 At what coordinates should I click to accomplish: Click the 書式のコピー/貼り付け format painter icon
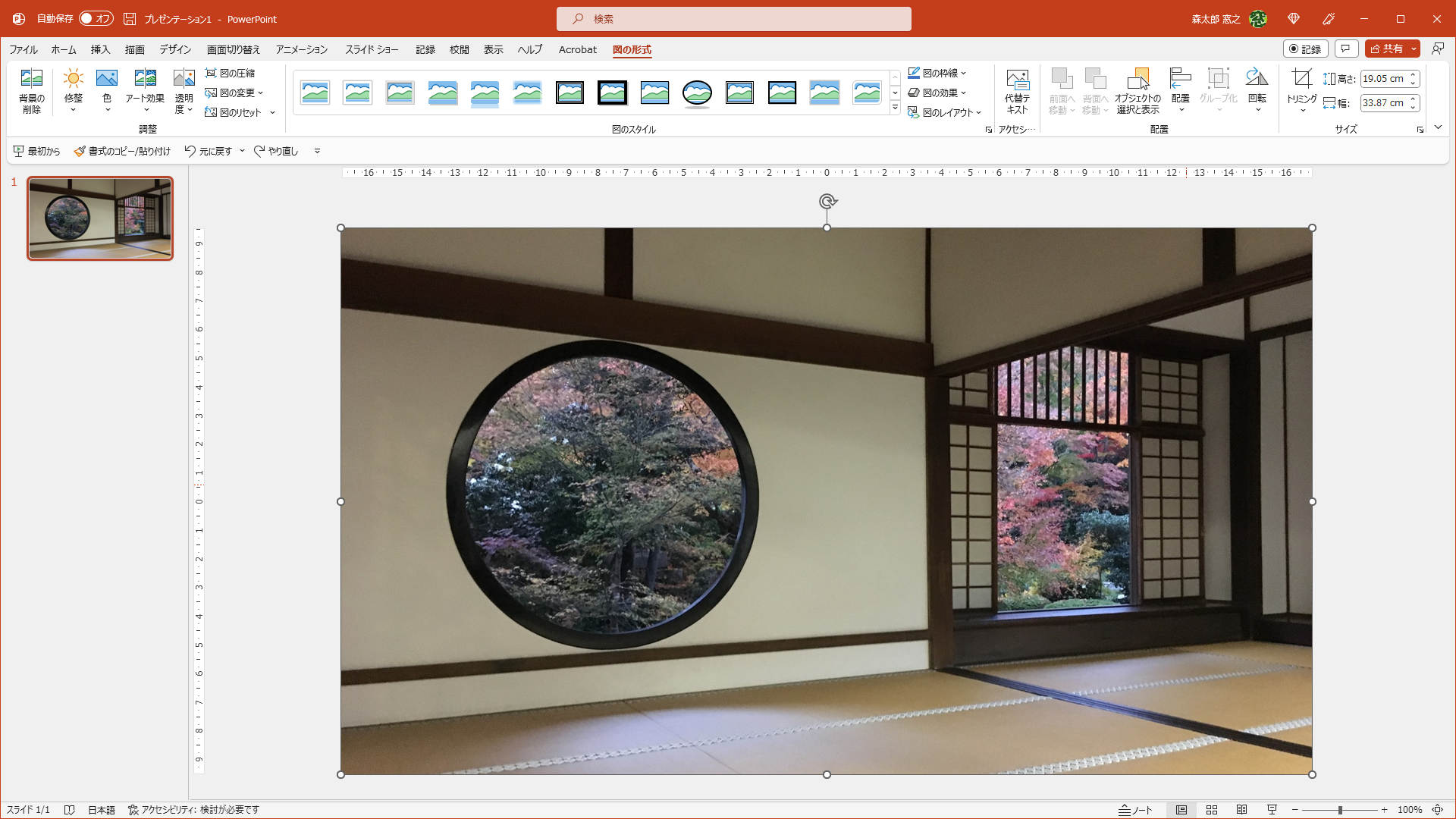pos(79,151)
